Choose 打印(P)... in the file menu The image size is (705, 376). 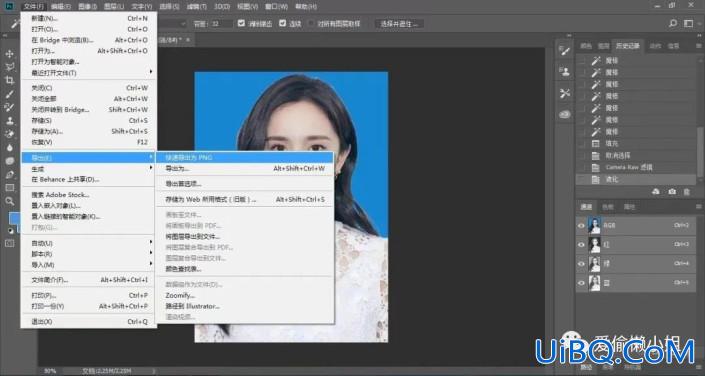(x=89, y=295)
